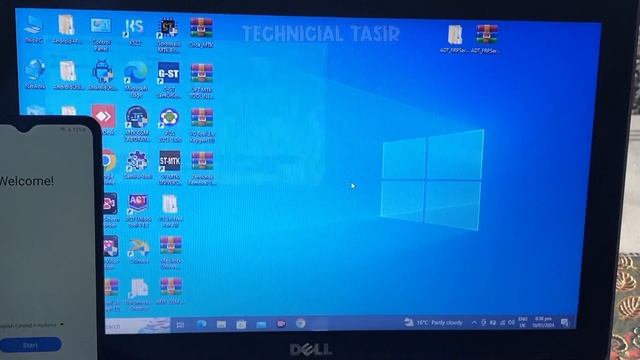The height and width of the screenshot is (360, 640).
Task: Open the Control Panel desktop shortcut
Action: pyautogui.click(x=101, y=33)
